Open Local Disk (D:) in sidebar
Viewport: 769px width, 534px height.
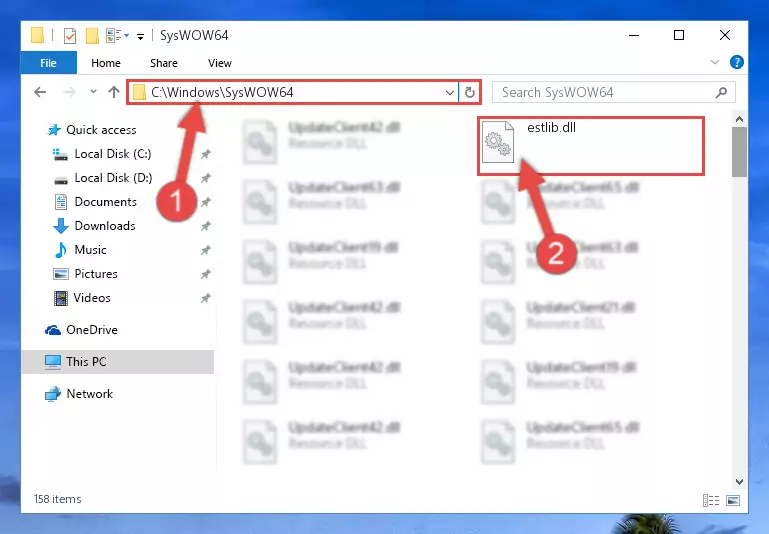(x=113, y=178)
